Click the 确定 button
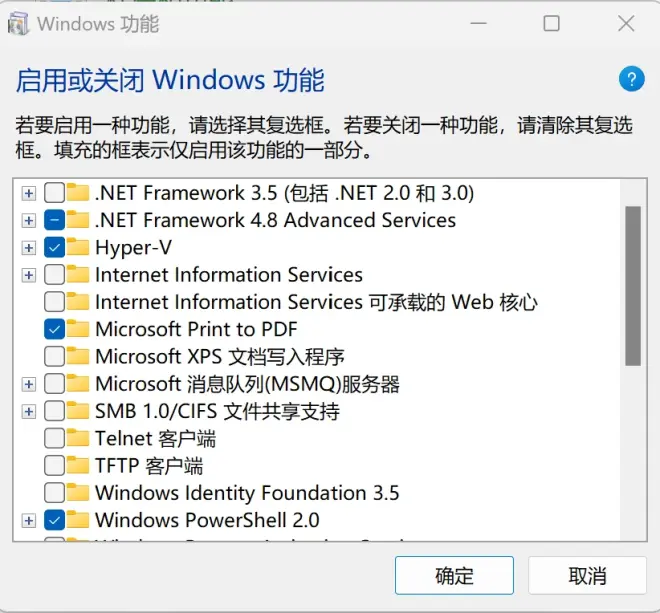 (454, 575)
